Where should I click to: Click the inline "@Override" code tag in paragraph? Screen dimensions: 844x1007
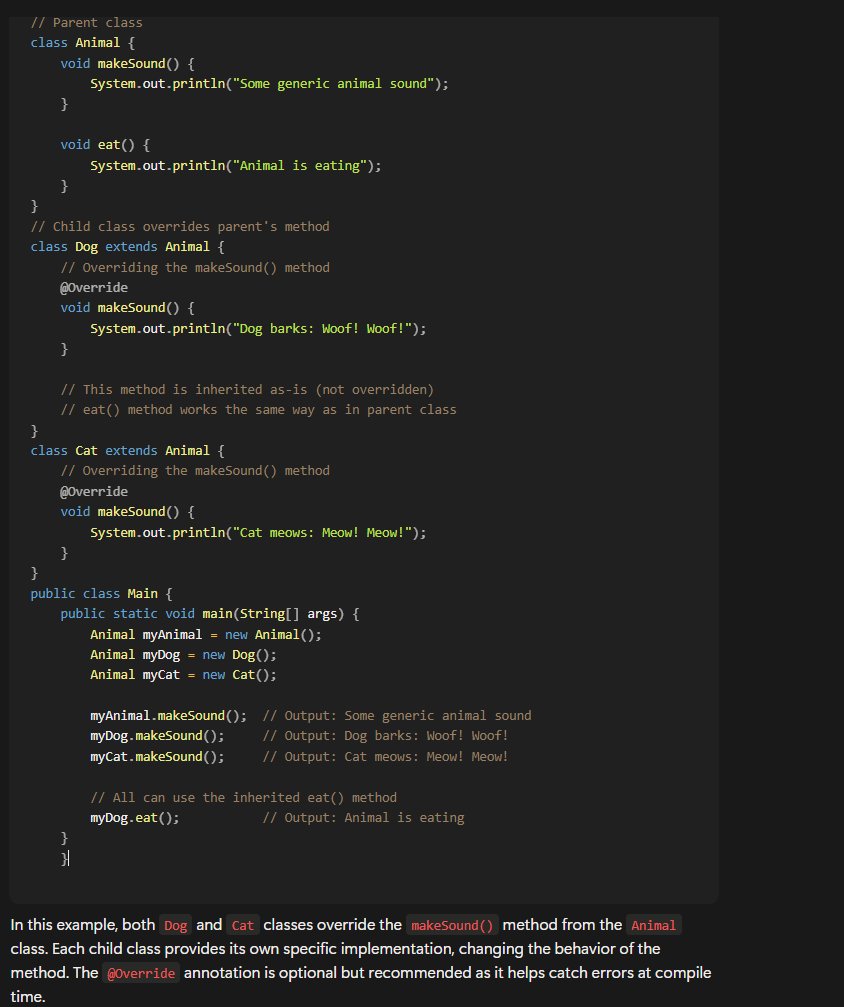click(141, 974)
